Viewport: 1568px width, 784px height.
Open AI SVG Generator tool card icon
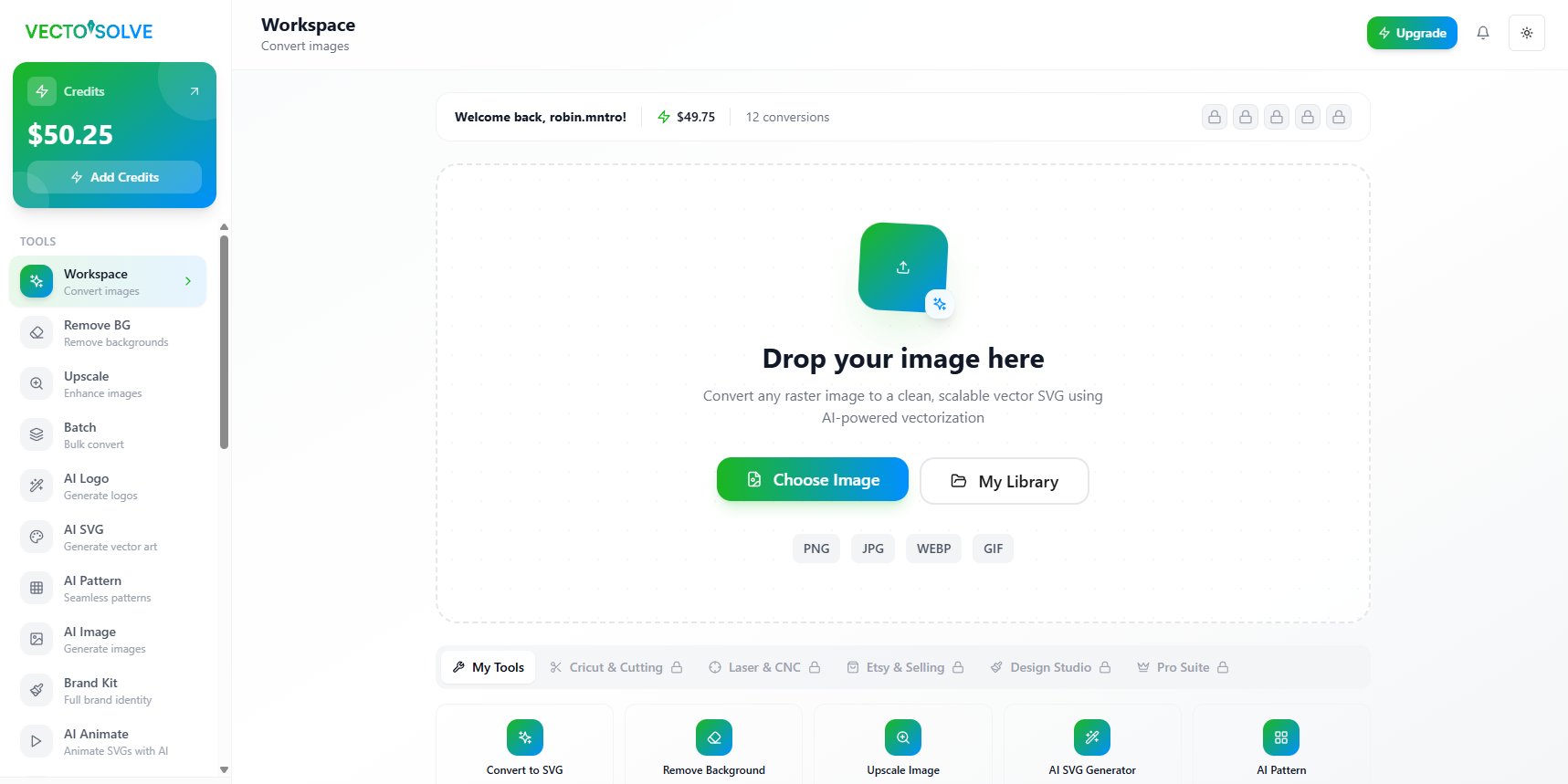[x=1092, y=737]
